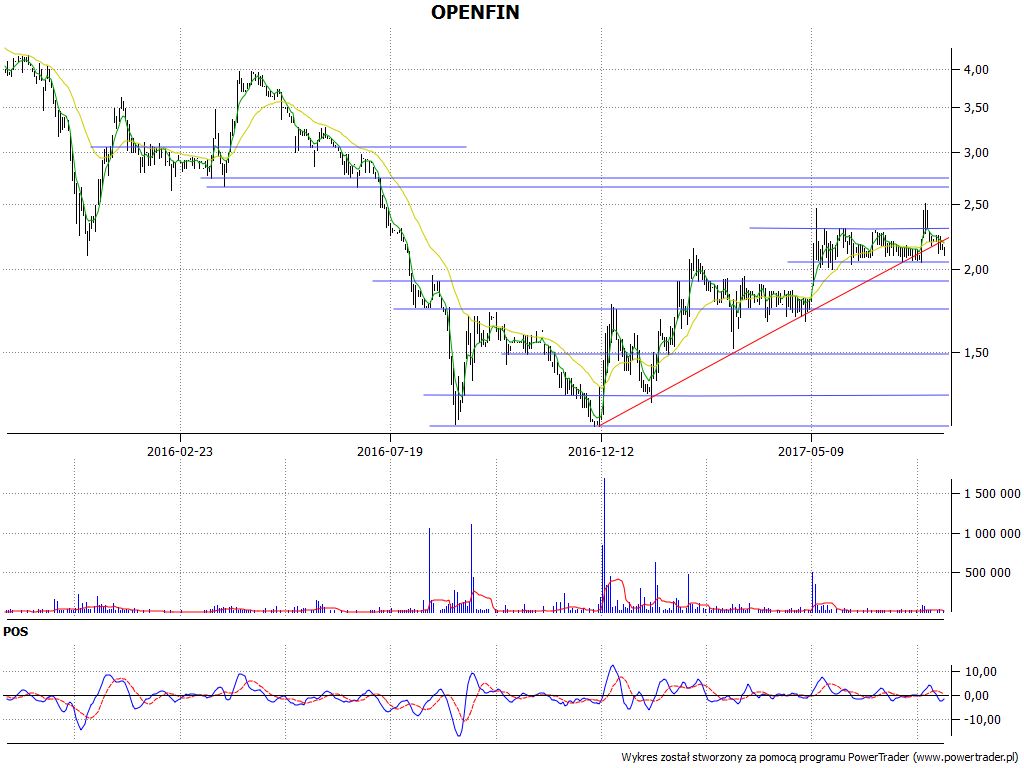Screen dimensions: 1024x768
Task: Click the 3,50 price axis label
Action: click(976, 108)
